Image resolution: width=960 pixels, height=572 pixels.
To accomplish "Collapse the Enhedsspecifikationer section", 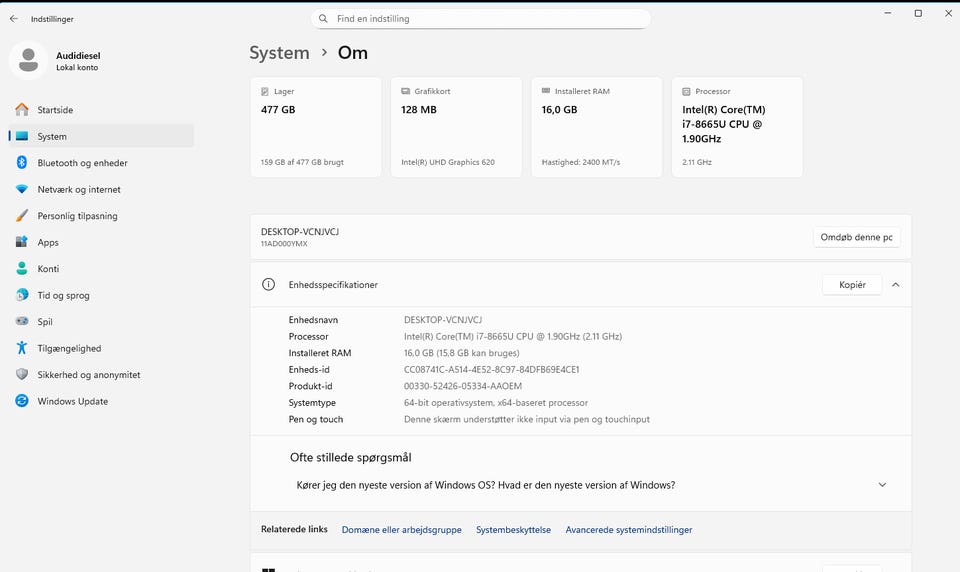I will [895, 285].
